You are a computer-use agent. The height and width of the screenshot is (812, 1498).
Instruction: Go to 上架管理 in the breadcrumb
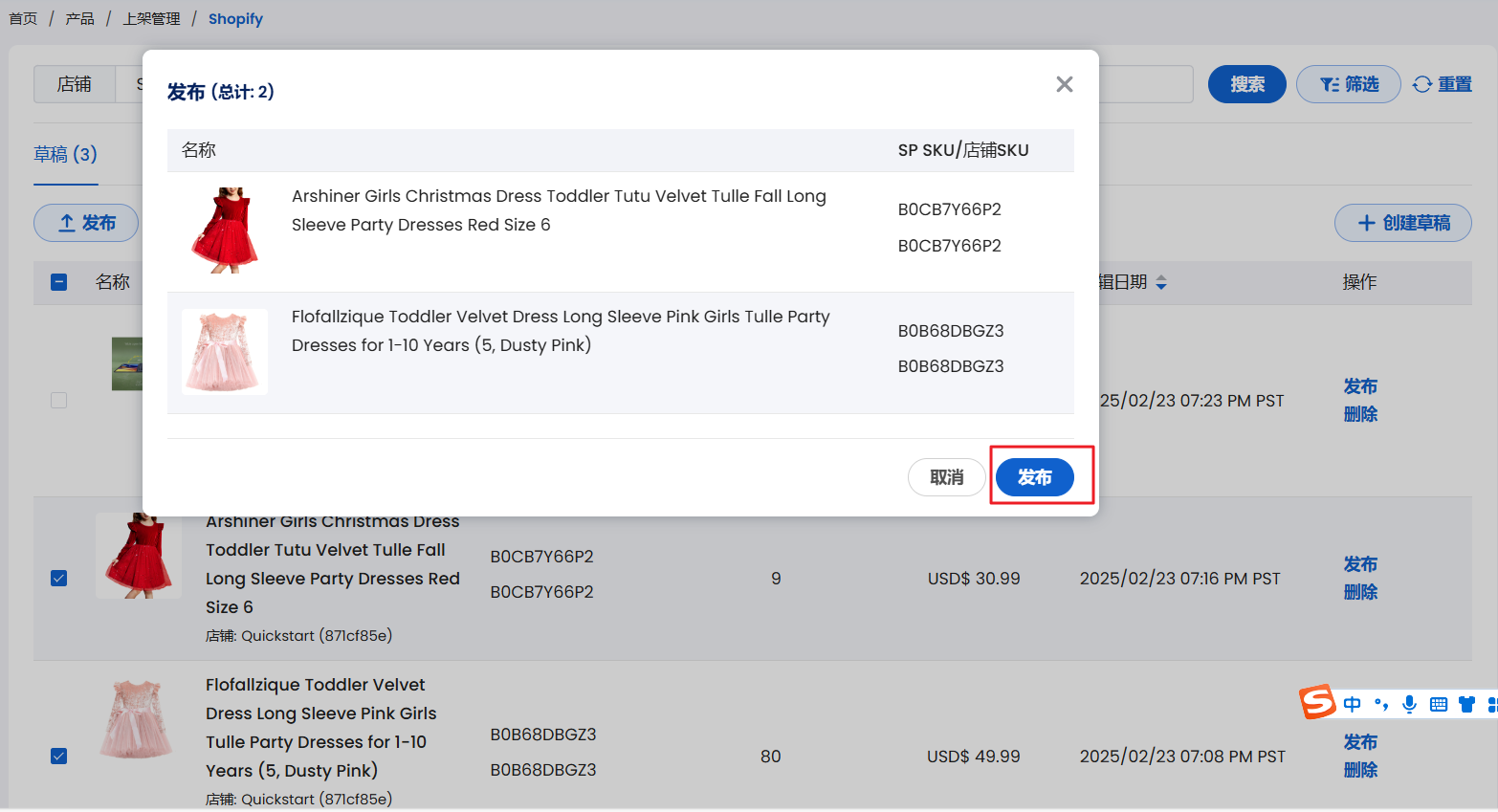[151, 19]
